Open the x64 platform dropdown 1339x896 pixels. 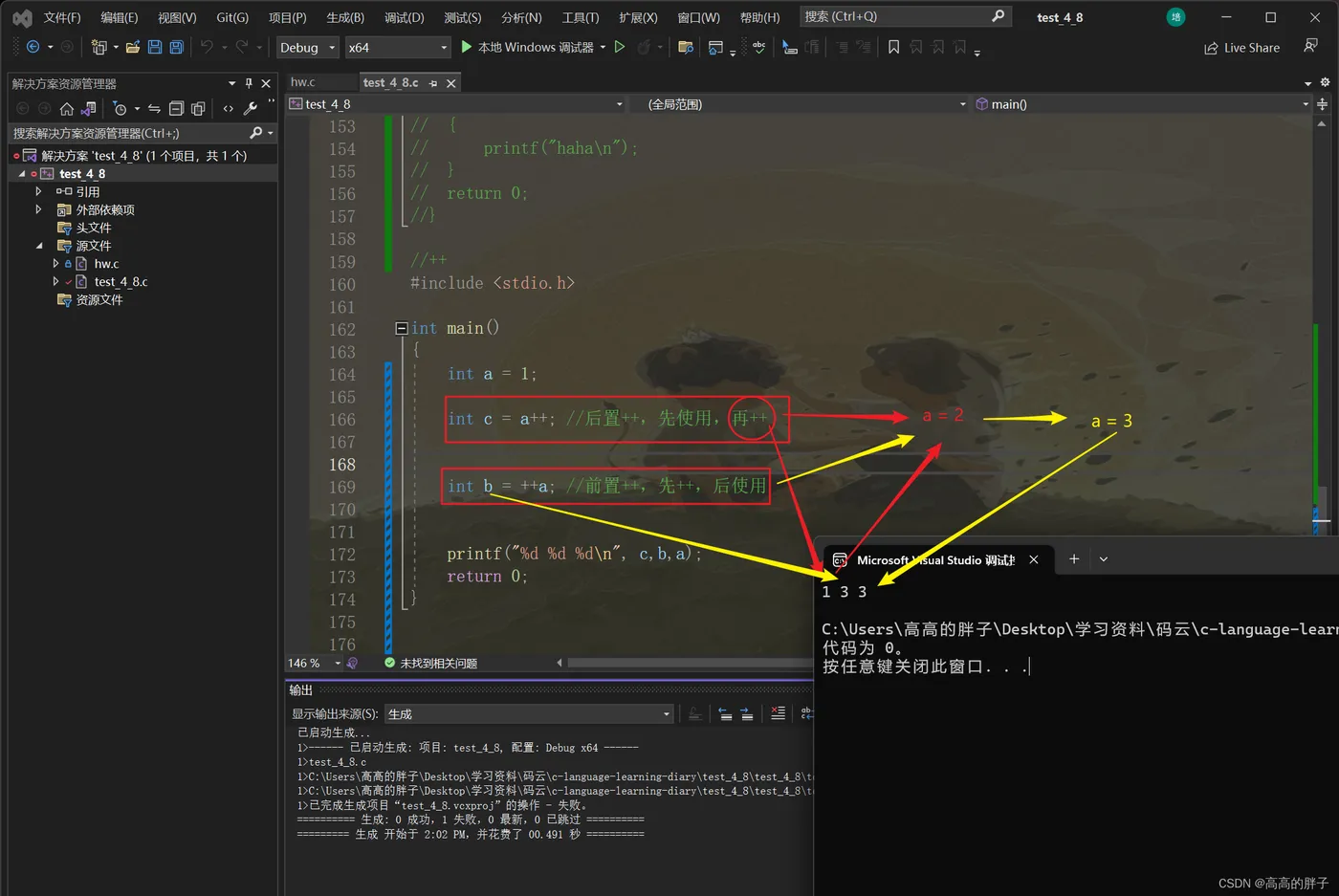pyautogui.click(x=398, y=47)
